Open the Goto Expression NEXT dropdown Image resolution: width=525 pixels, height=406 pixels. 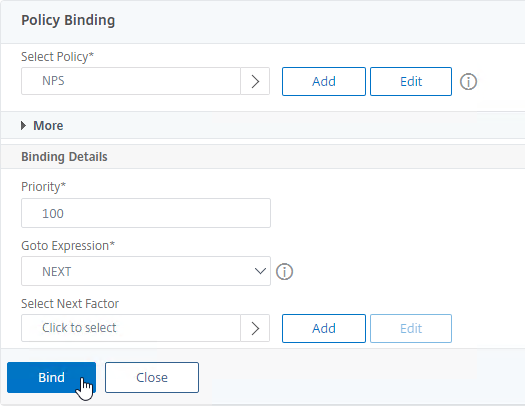tap(146, 271)
